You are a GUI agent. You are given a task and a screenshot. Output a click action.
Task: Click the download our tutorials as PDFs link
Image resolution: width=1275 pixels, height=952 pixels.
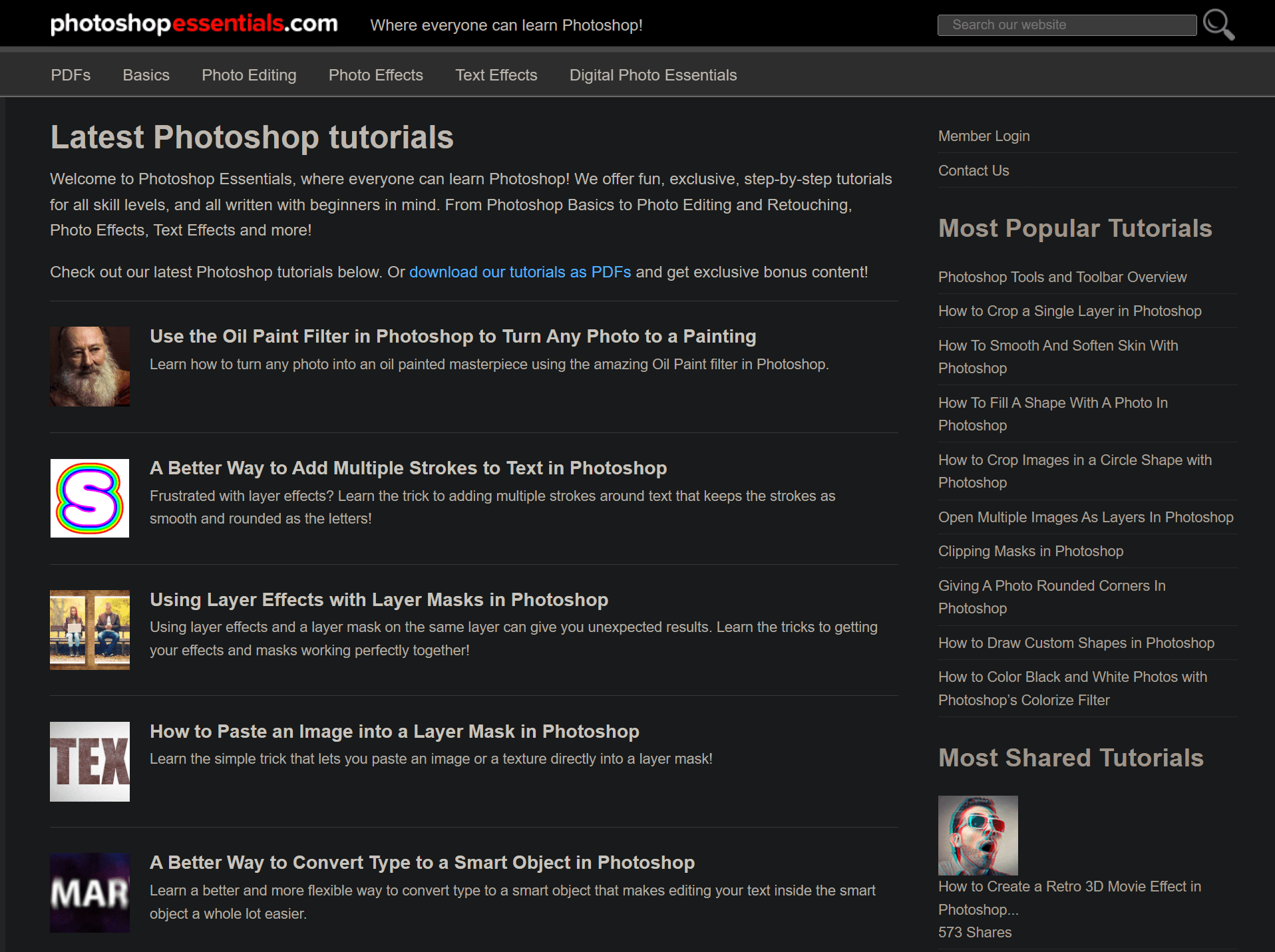[x=520, y=272]
